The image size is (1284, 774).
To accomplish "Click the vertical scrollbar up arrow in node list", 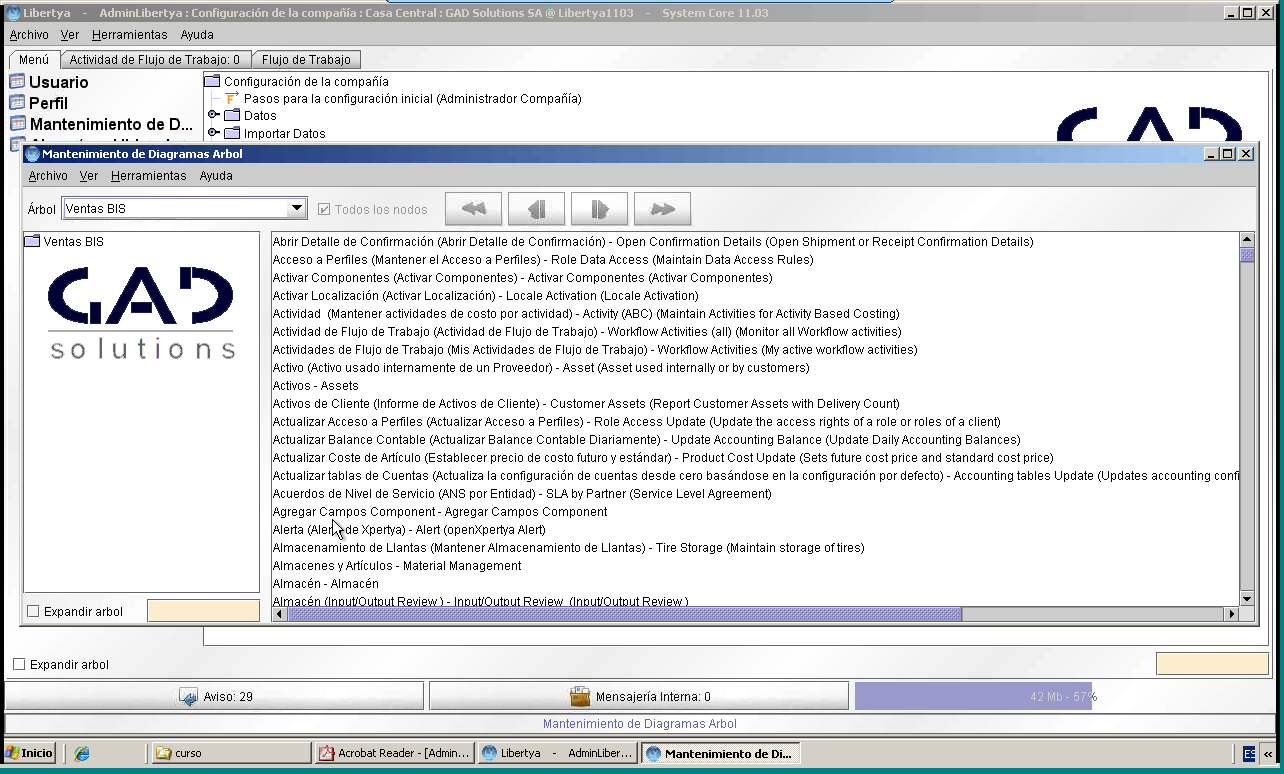I will (x=1247, y=240).
